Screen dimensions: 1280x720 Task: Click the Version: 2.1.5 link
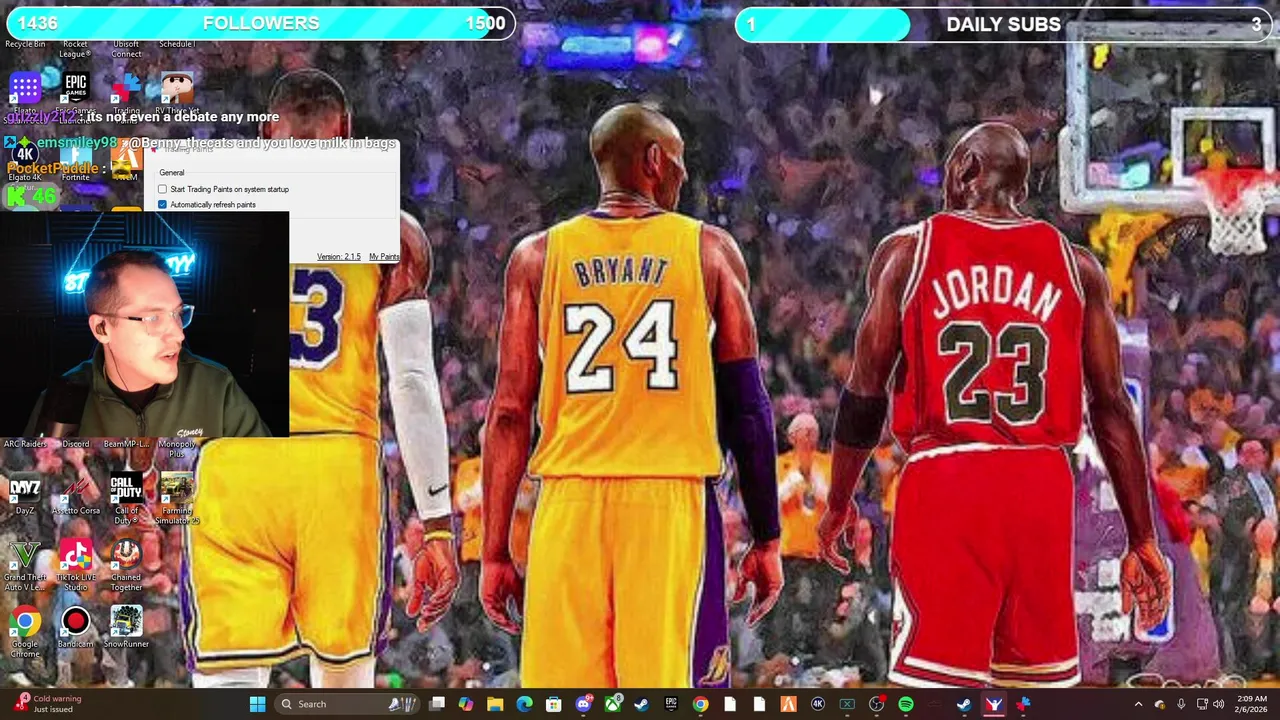338,257
